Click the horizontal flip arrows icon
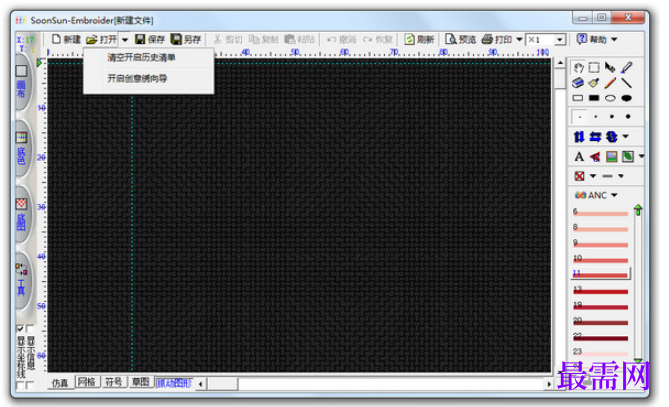 coord(595,137)
